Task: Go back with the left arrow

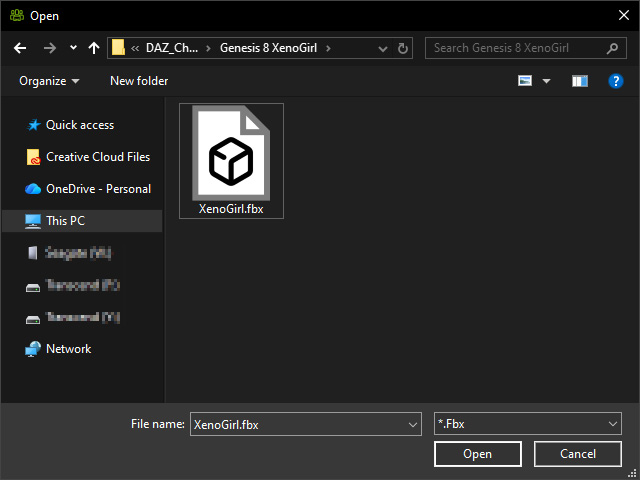Action: coord(20,48)
